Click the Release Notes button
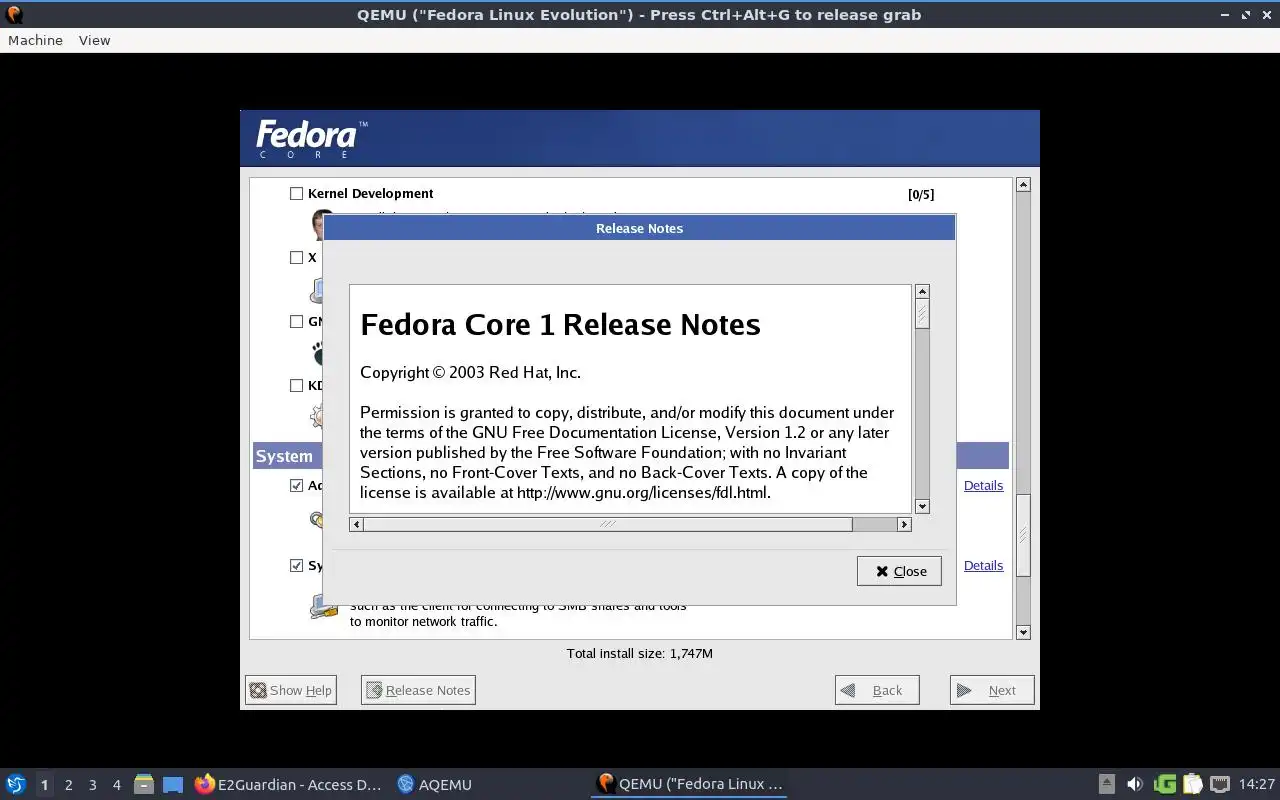1280x800 pixels. pyautogui.click(x=418, y=690)
